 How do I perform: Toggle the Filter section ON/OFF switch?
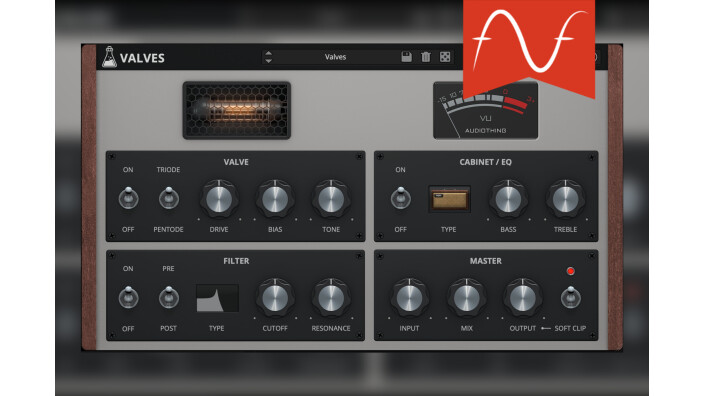tap(128, 297)
